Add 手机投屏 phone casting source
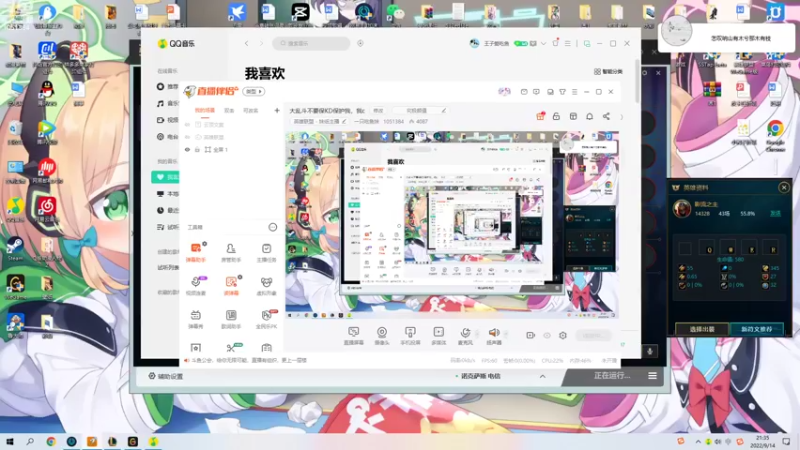The width and height of the screenshot is (800, 450). pyautogui.click(x=410, y=336)
